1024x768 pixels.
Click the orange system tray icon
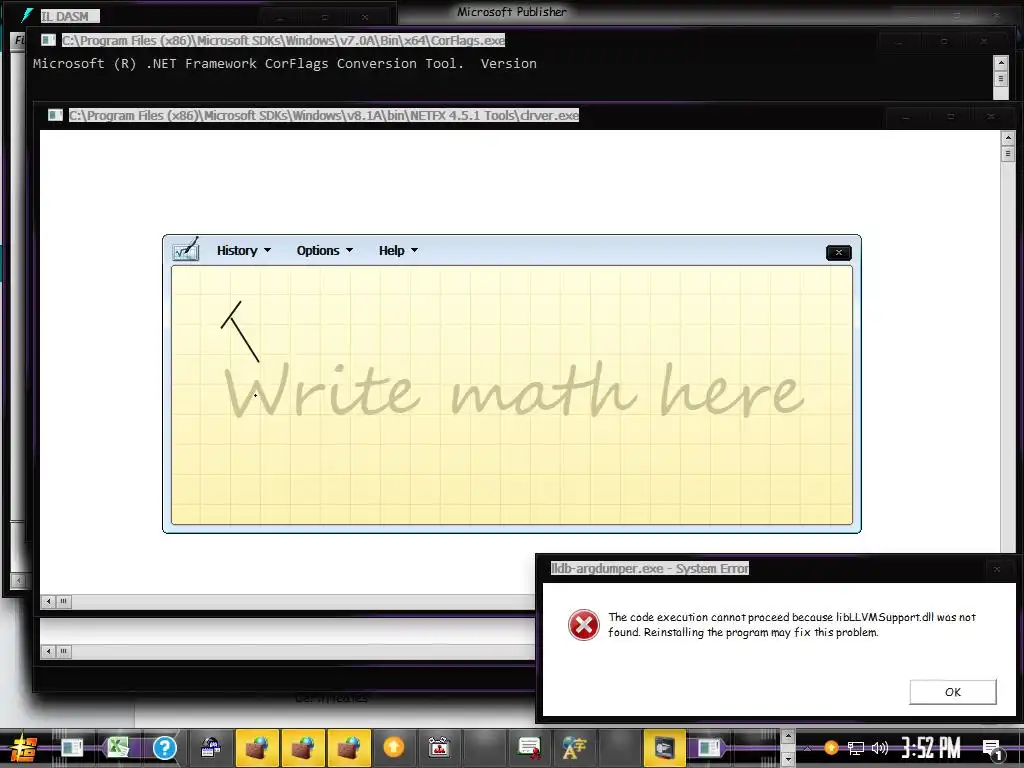(831, 748)
